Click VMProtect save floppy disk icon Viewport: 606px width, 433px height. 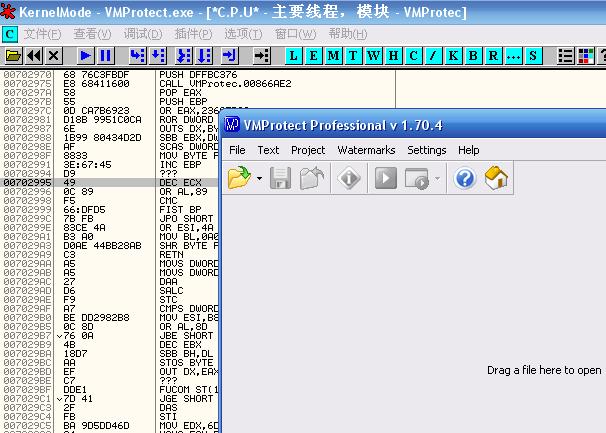280,178
